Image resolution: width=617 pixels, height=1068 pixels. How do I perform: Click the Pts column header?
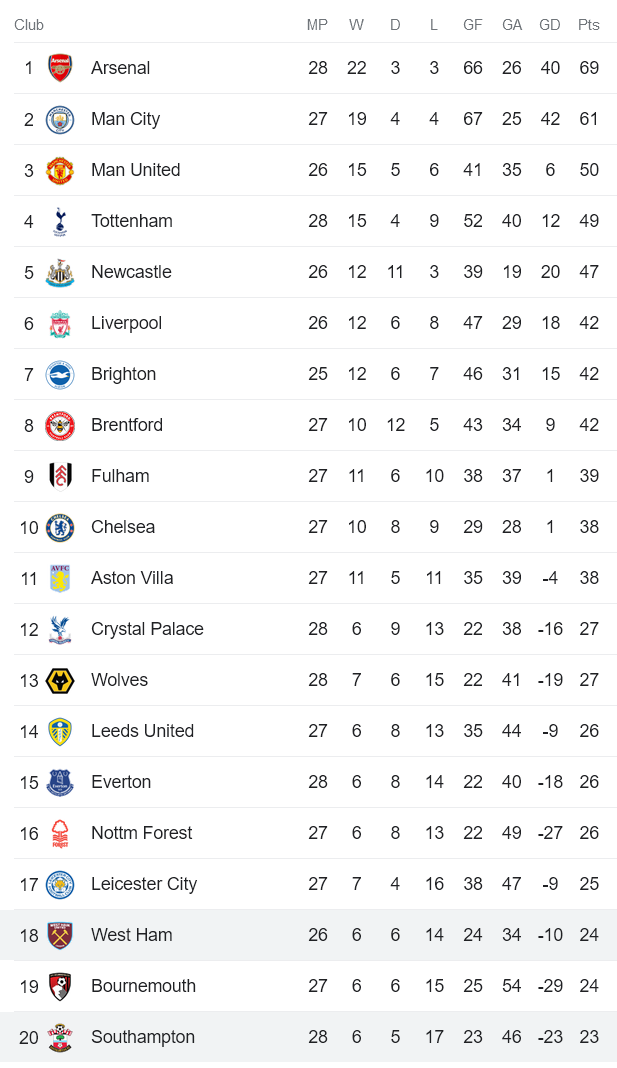click(x=588, y=25)
